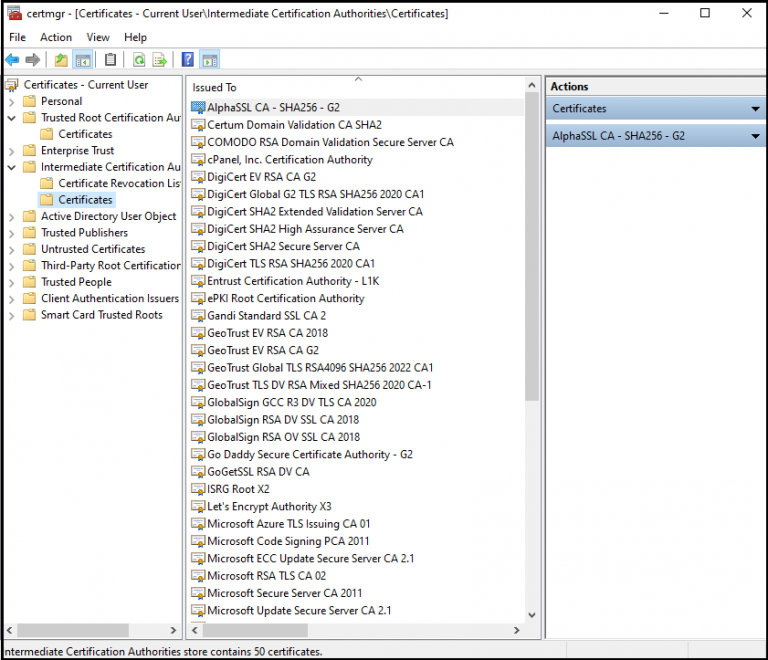Viewport: 768px width, 660px height.
Task: Click the Forward arrow toolbar icon
Action: [x=32, y=60]
